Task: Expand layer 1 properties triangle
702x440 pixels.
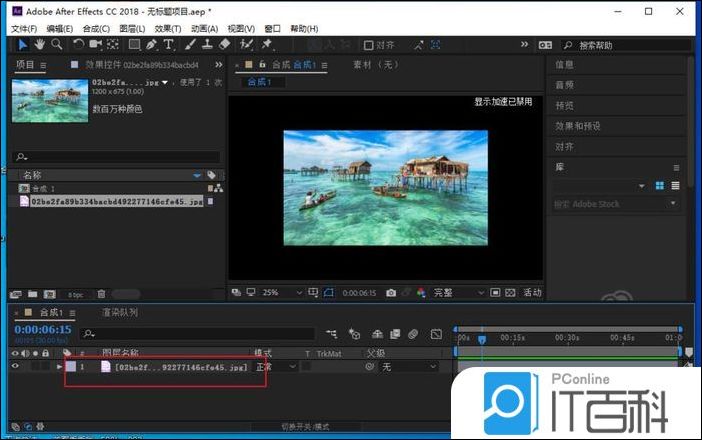Action: click(x=59, y=367)
